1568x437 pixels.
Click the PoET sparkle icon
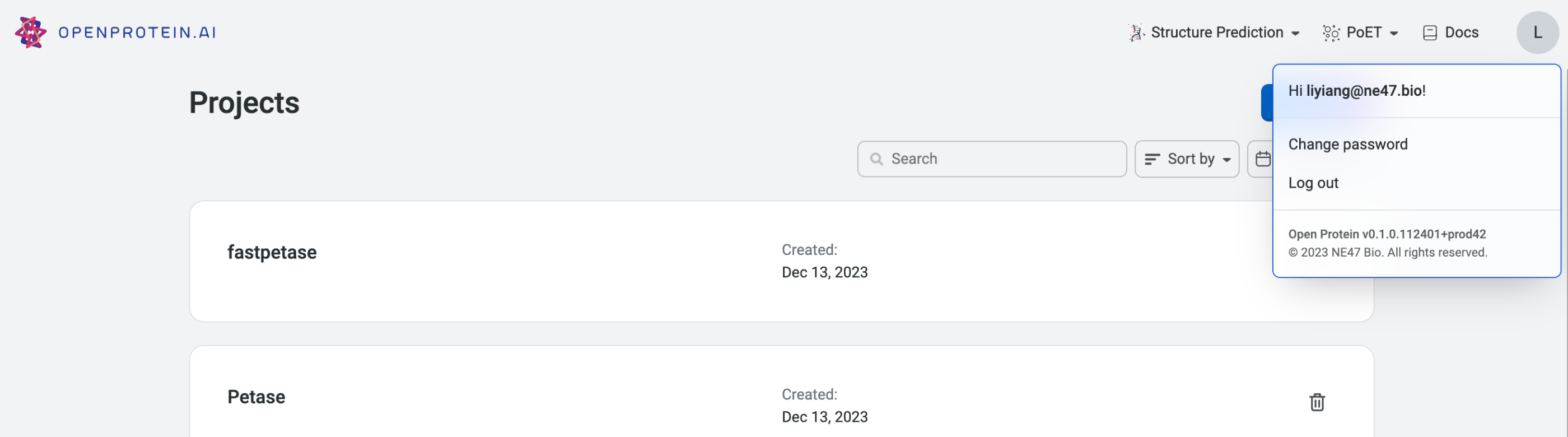point(1331,33)
